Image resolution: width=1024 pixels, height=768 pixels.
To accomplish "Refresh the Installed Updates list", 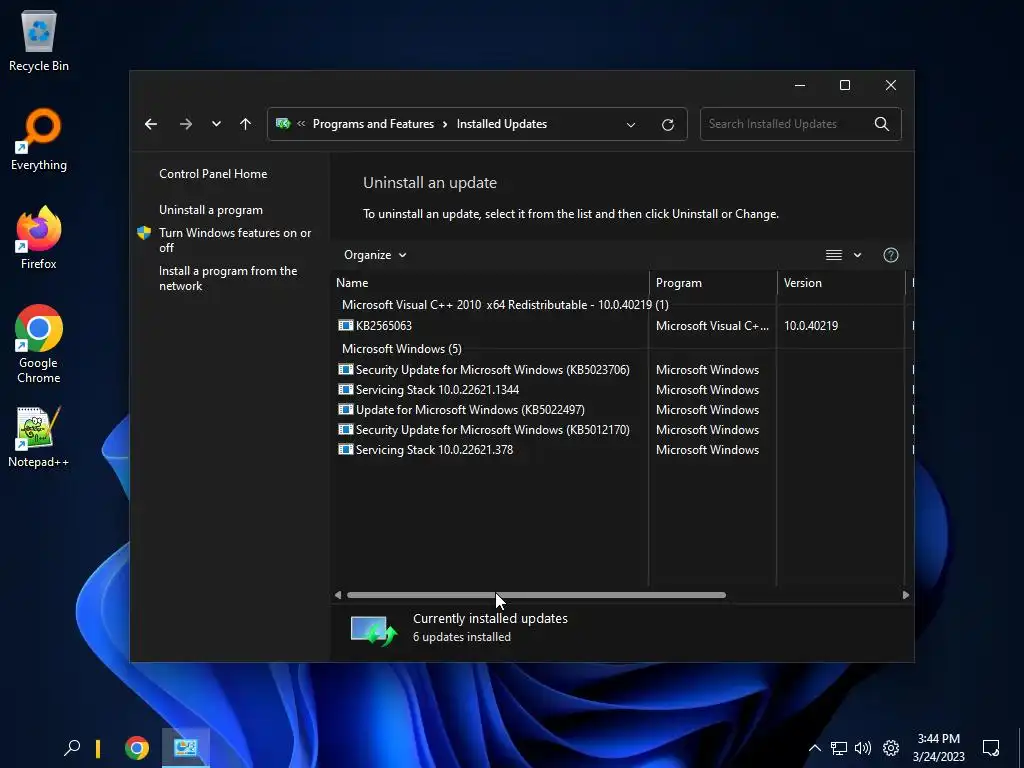I will [x=667, y=125].
